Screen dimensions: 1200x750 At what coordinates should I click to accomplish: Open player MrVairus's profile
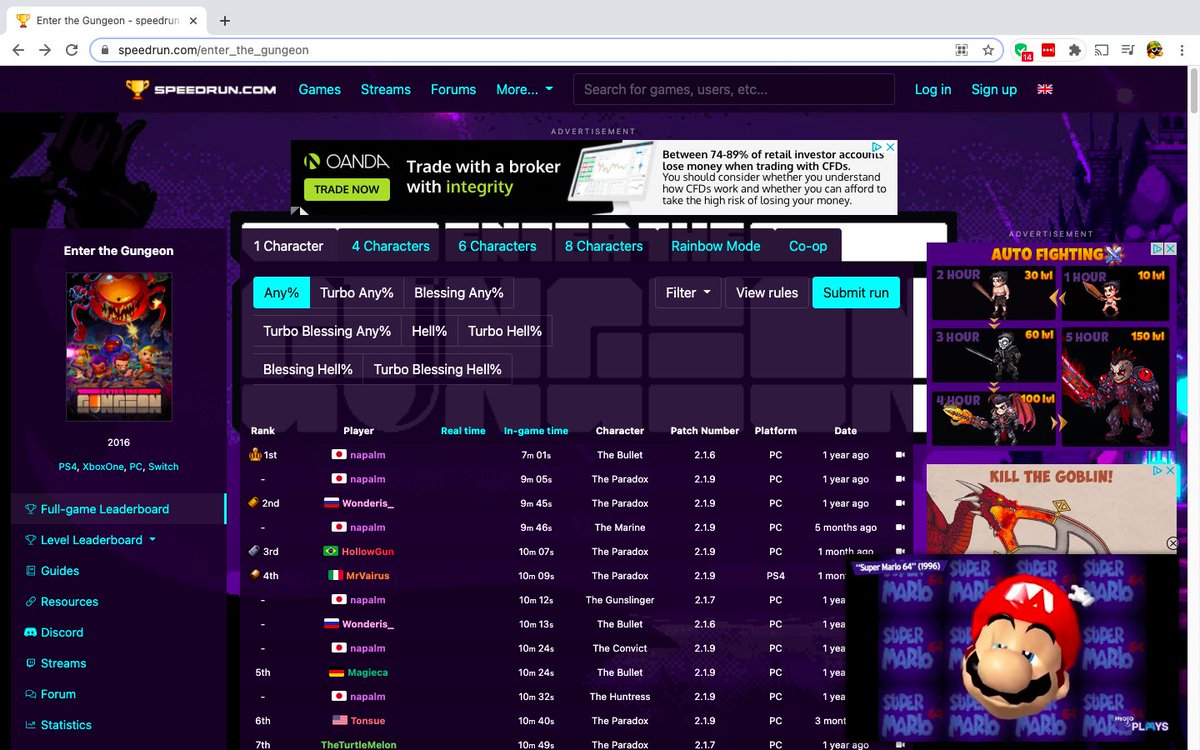(366, 576)
